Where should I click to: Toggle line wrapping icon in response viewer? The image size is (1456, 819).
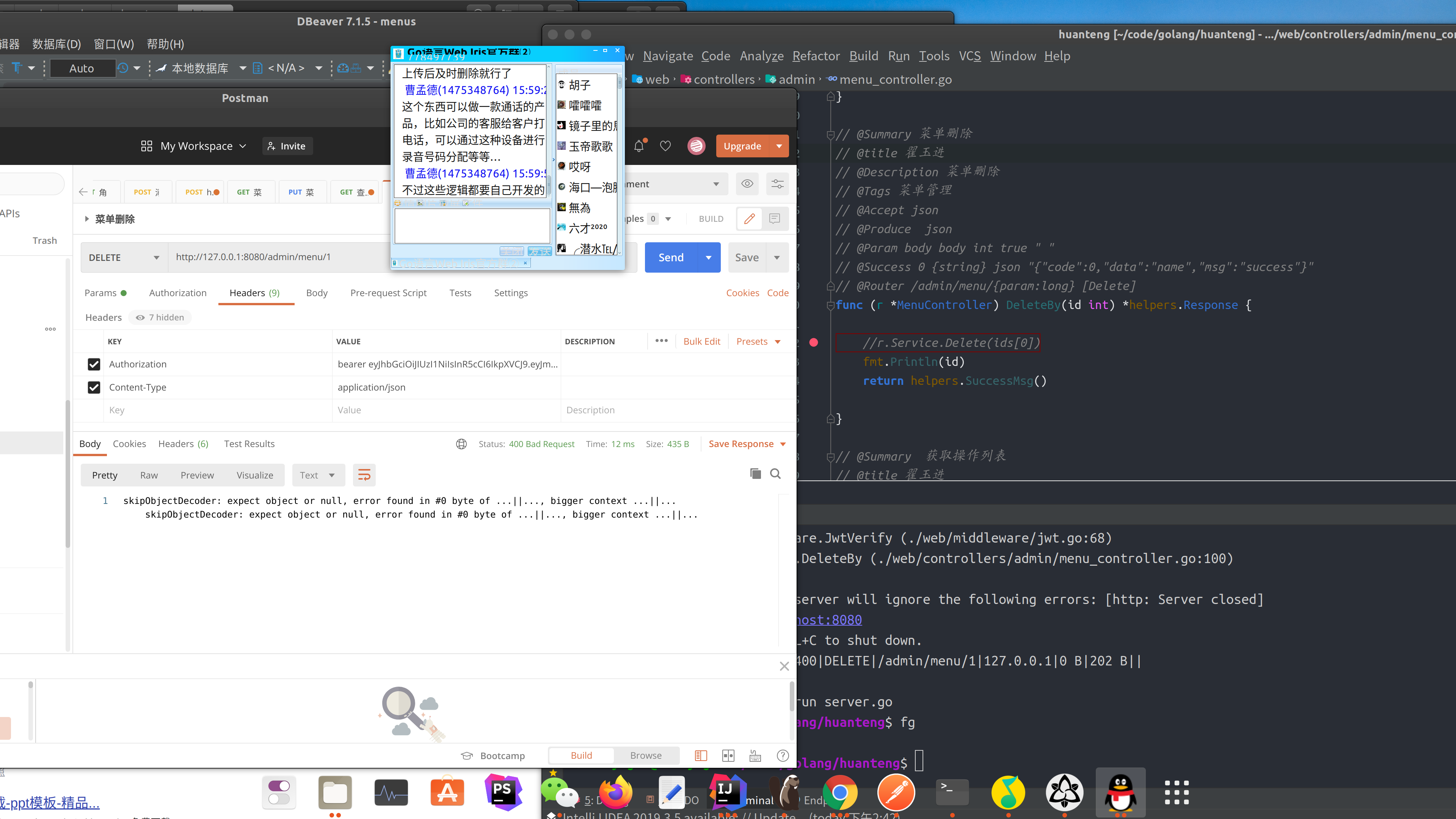click(x=364, y=475)
